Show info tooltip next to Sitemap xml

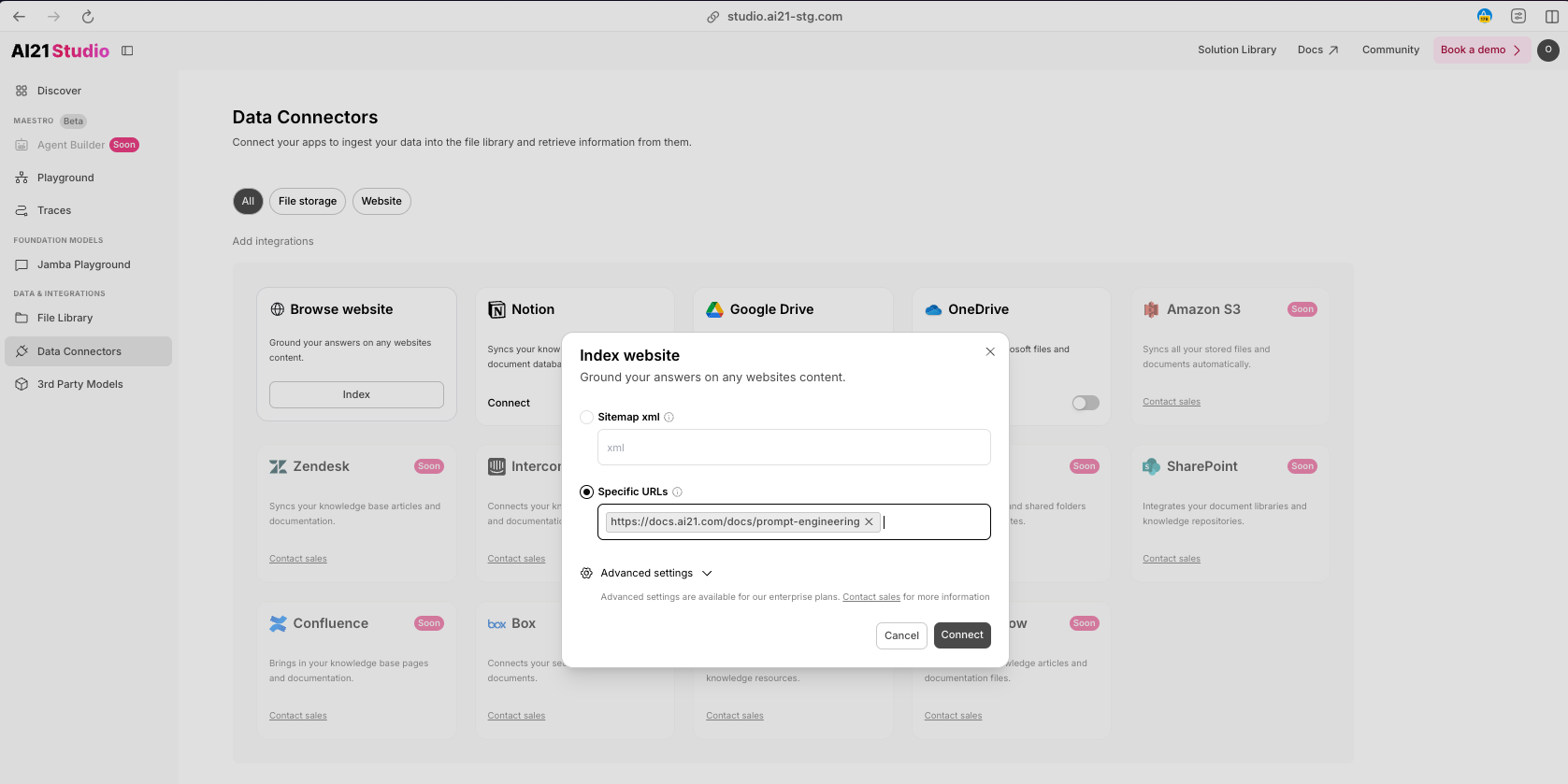click(x=669, y=418)
